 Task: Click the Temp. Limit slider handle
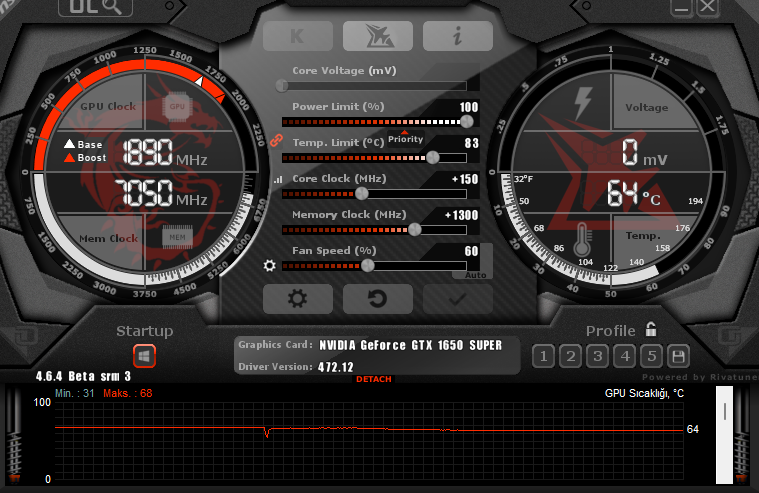pos(433,157)
